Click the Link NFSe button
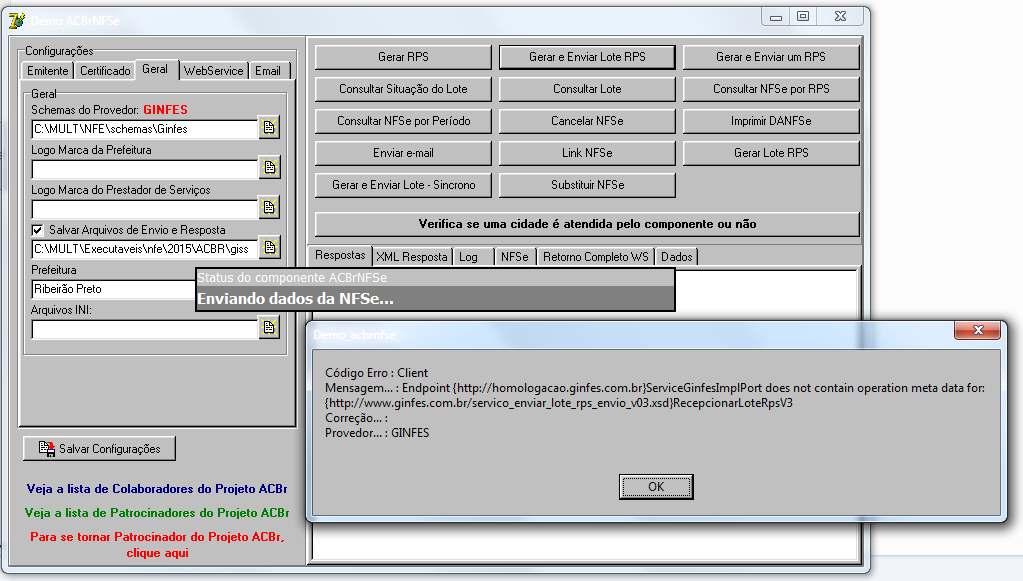 point(587,153)
